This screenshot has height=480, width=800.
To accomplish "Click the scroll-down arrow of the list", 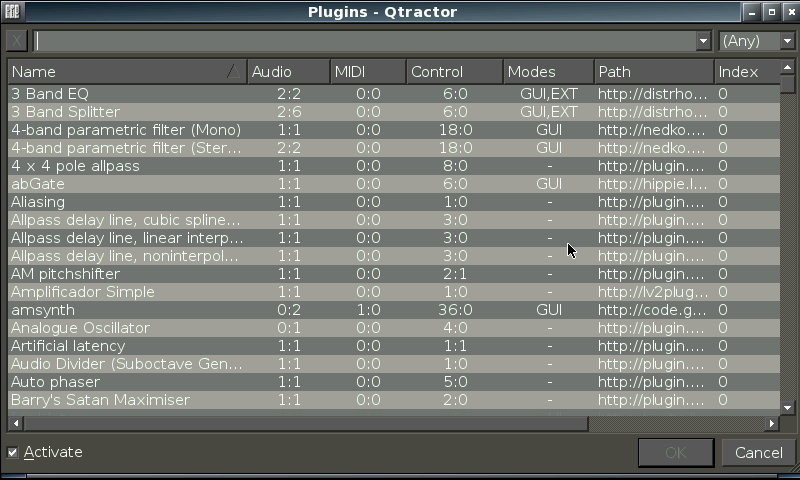I will (787, 407).
